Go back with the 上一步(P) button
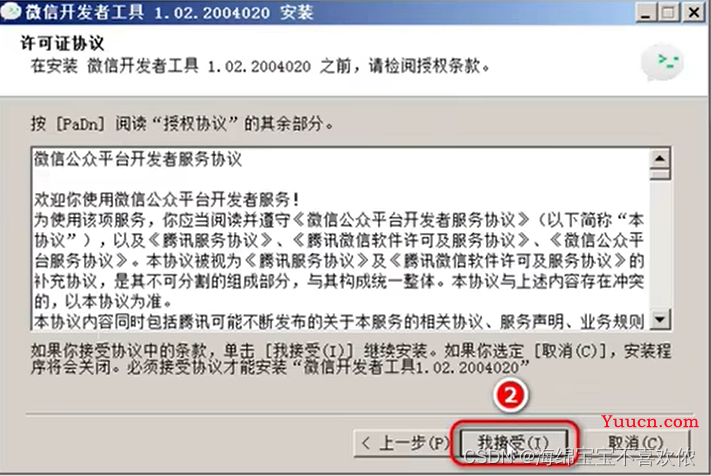 coord(406,443)
